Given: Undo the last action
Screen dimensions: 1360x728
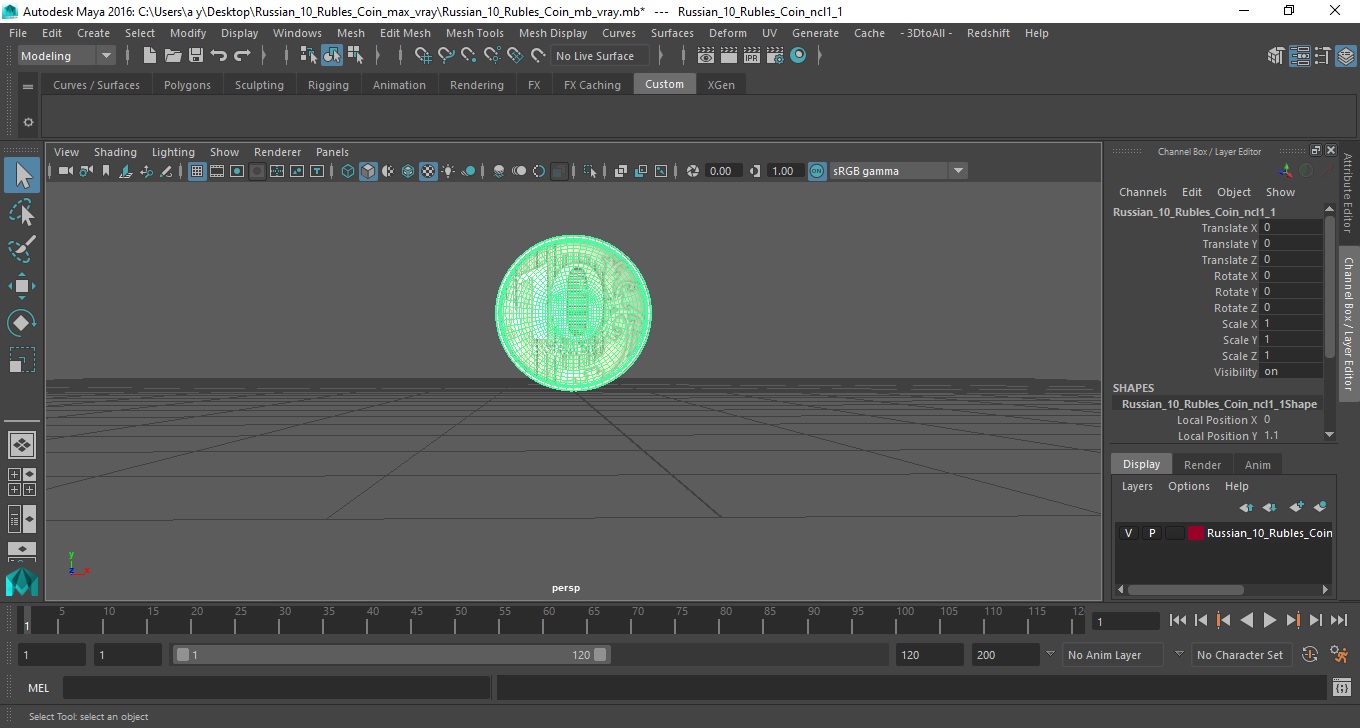Looking at the screenshot, I should pos(219,56).
